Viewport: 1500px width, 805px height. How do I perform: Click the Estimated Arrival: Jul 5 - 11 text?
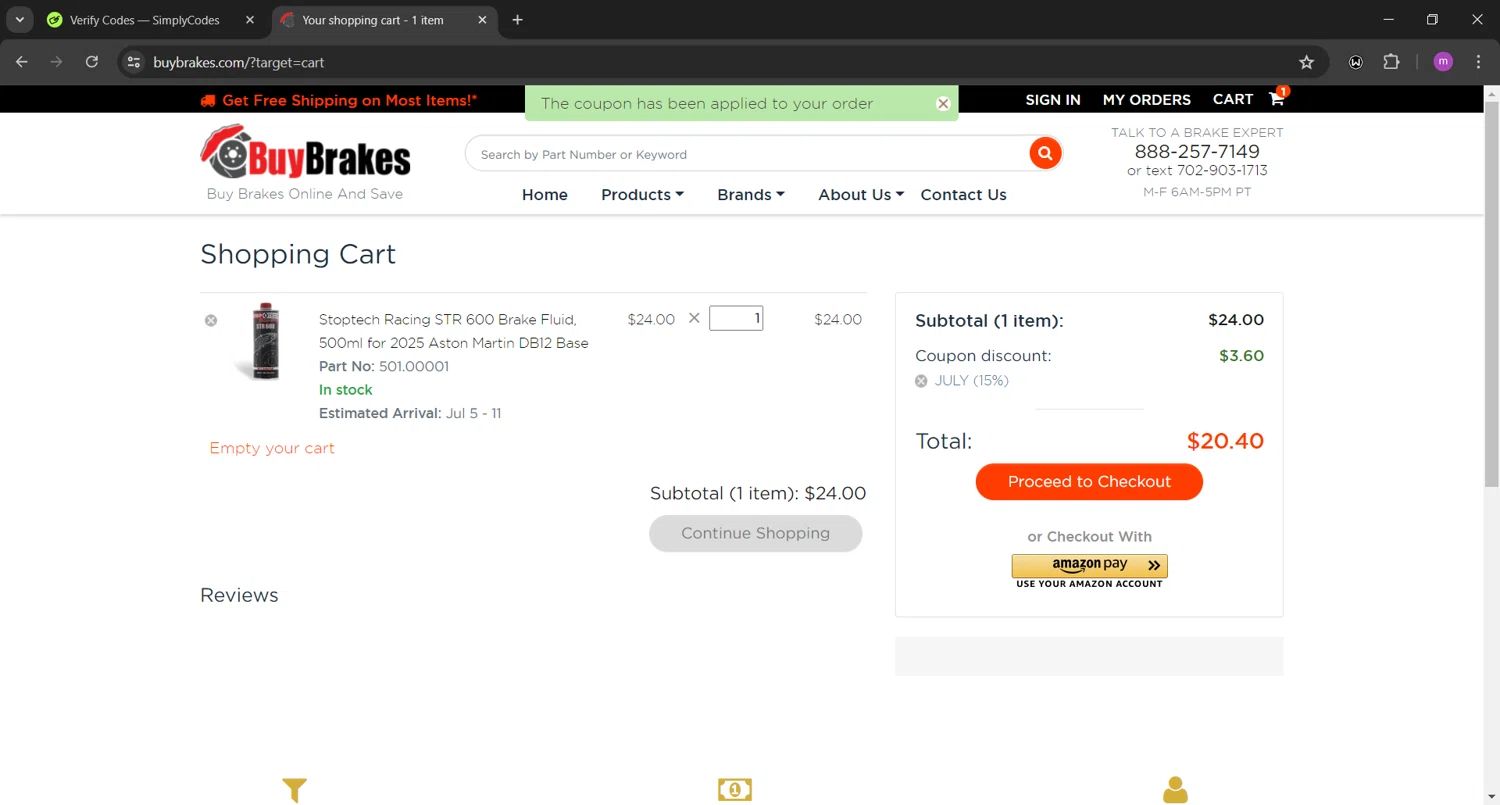(x=410, y=413)
